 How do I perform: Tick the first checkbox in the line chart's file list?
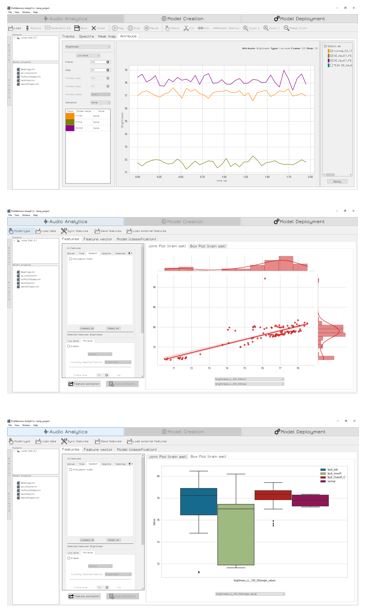[18, 69]
